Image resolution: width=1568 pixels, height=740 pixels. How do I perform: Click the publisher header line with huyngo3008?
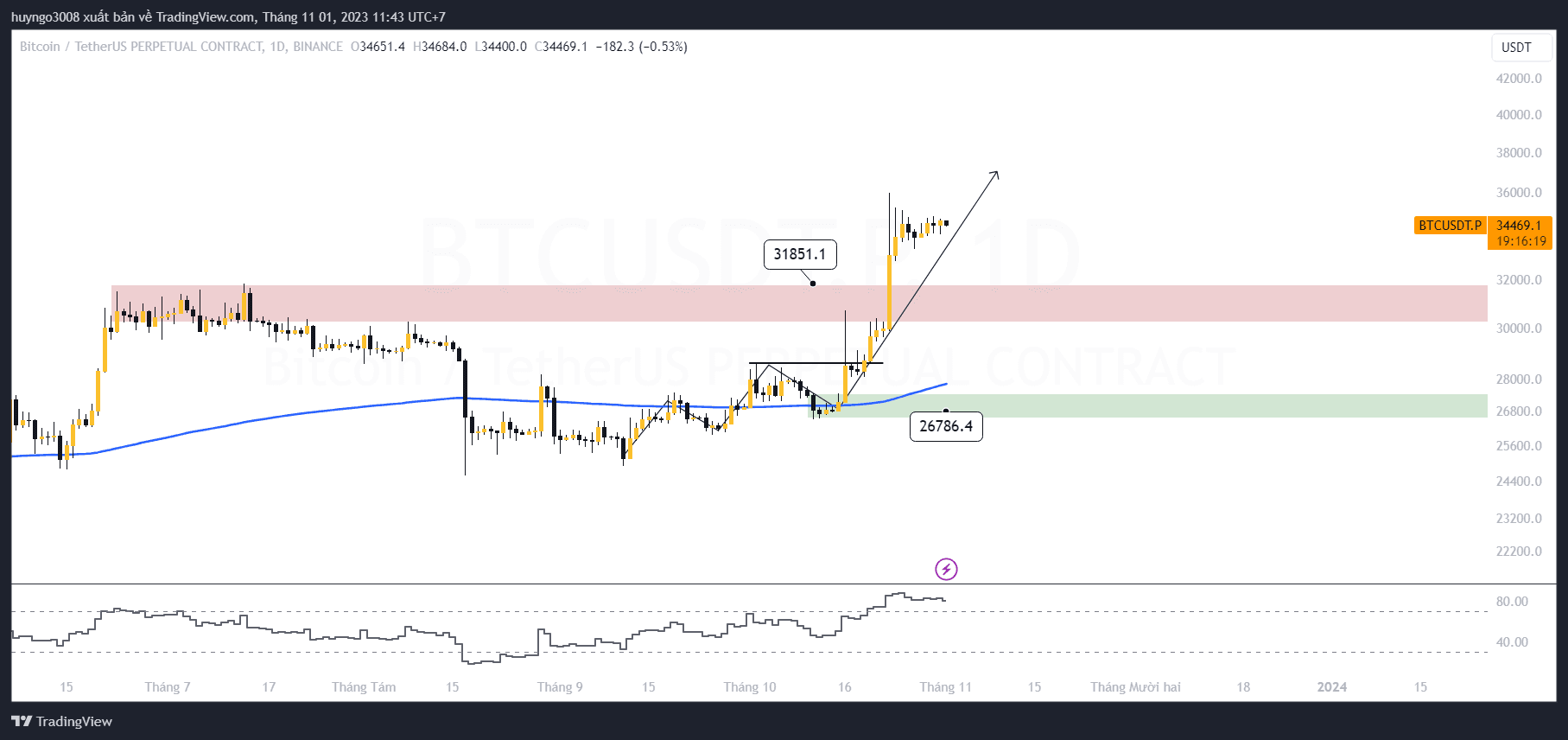[x=228, y=16]
